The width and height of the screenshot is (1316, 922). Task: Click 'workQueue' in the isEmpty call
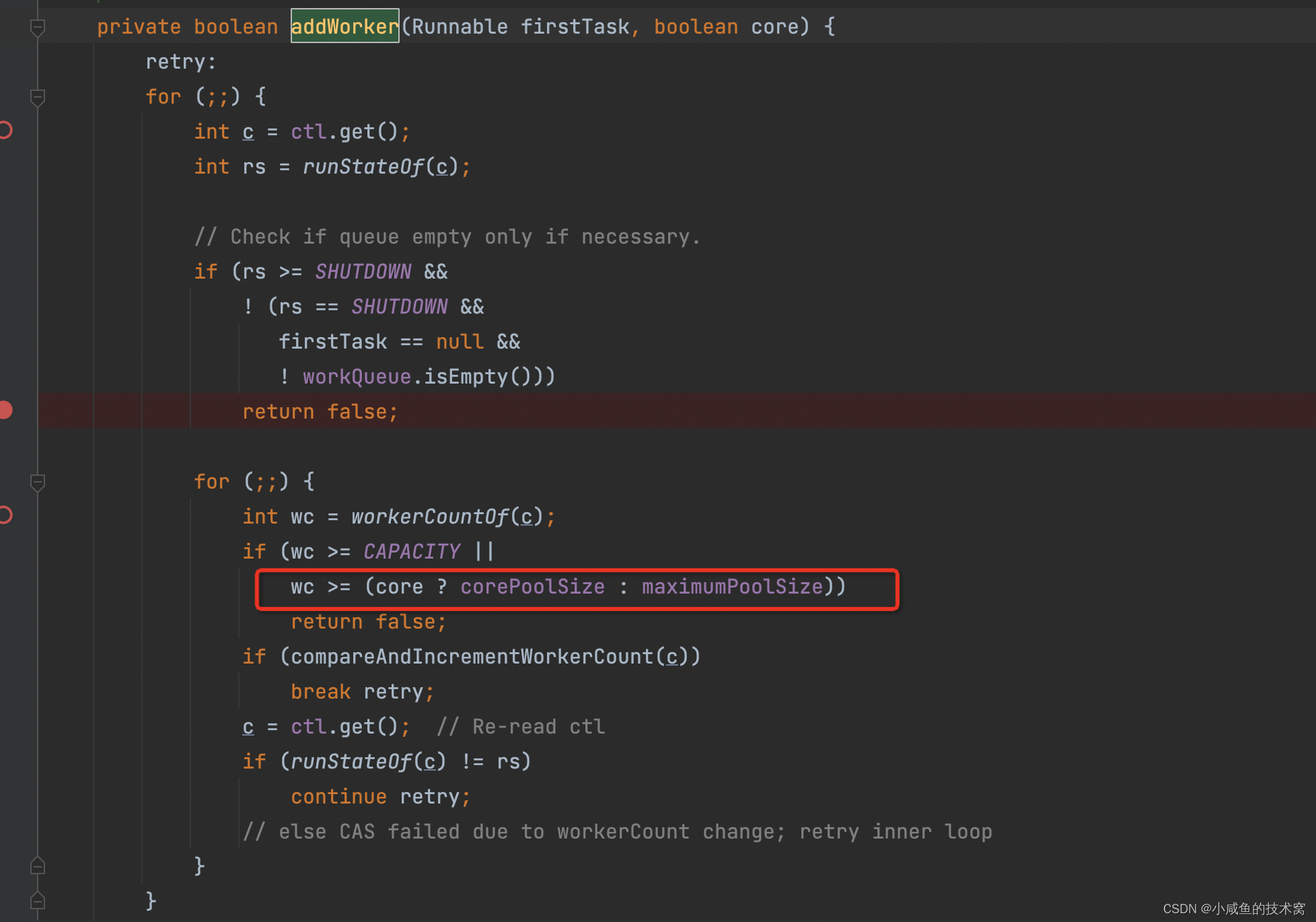[357, 377]
